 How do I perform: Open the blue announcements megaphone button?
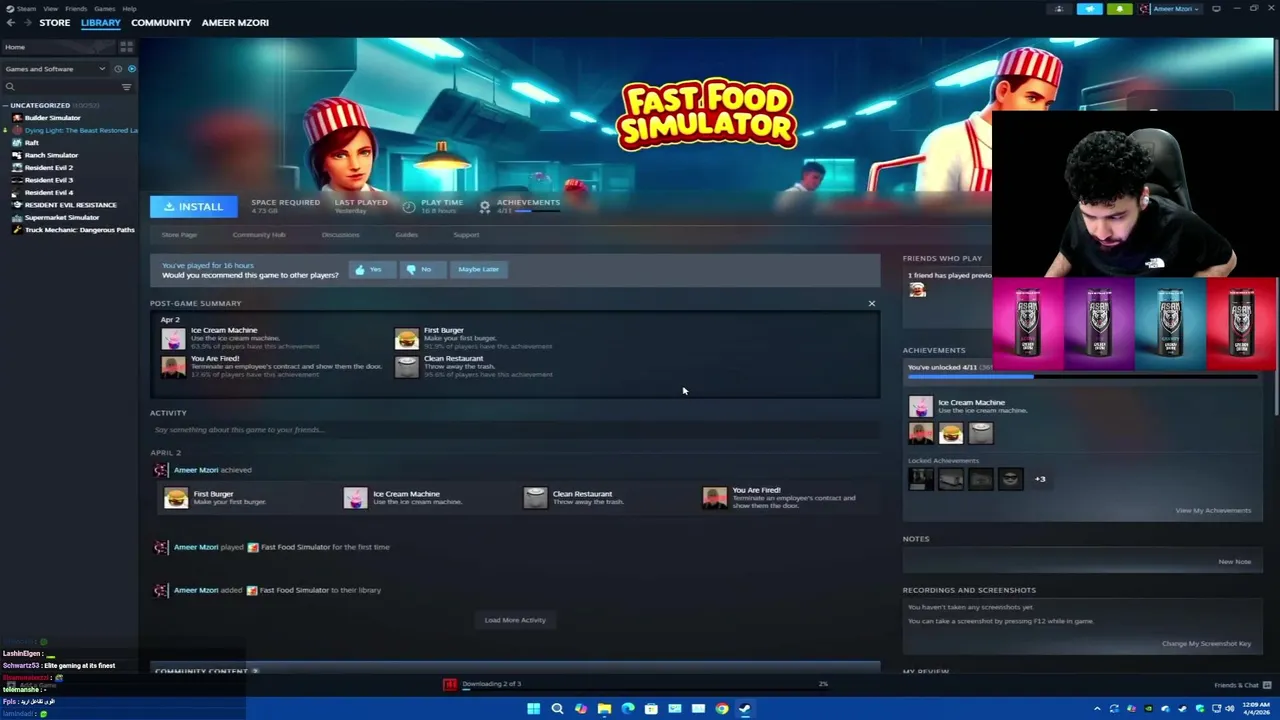pos(1089,9)
